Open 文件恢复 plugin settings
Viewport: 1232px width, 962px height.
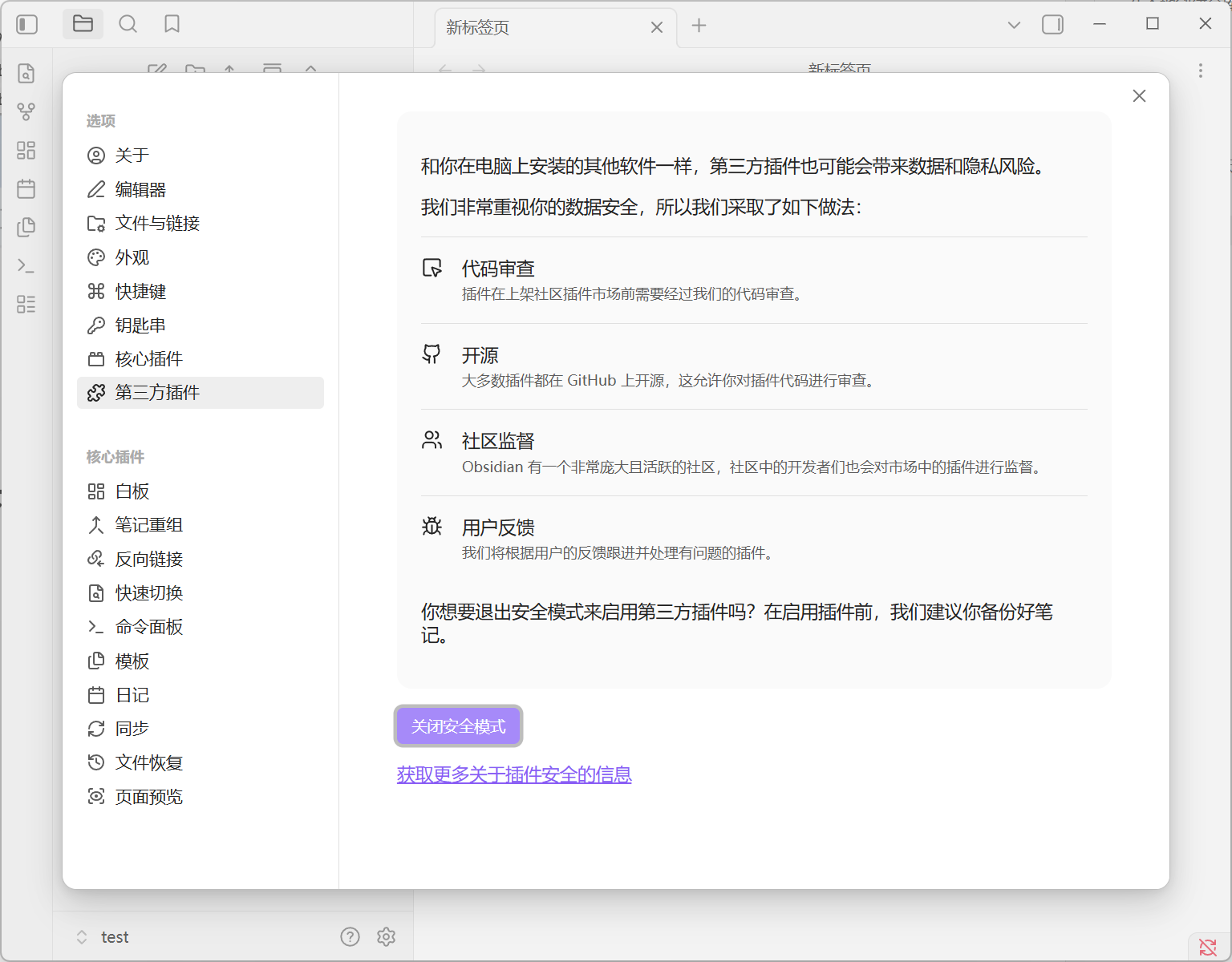[201, 762]
